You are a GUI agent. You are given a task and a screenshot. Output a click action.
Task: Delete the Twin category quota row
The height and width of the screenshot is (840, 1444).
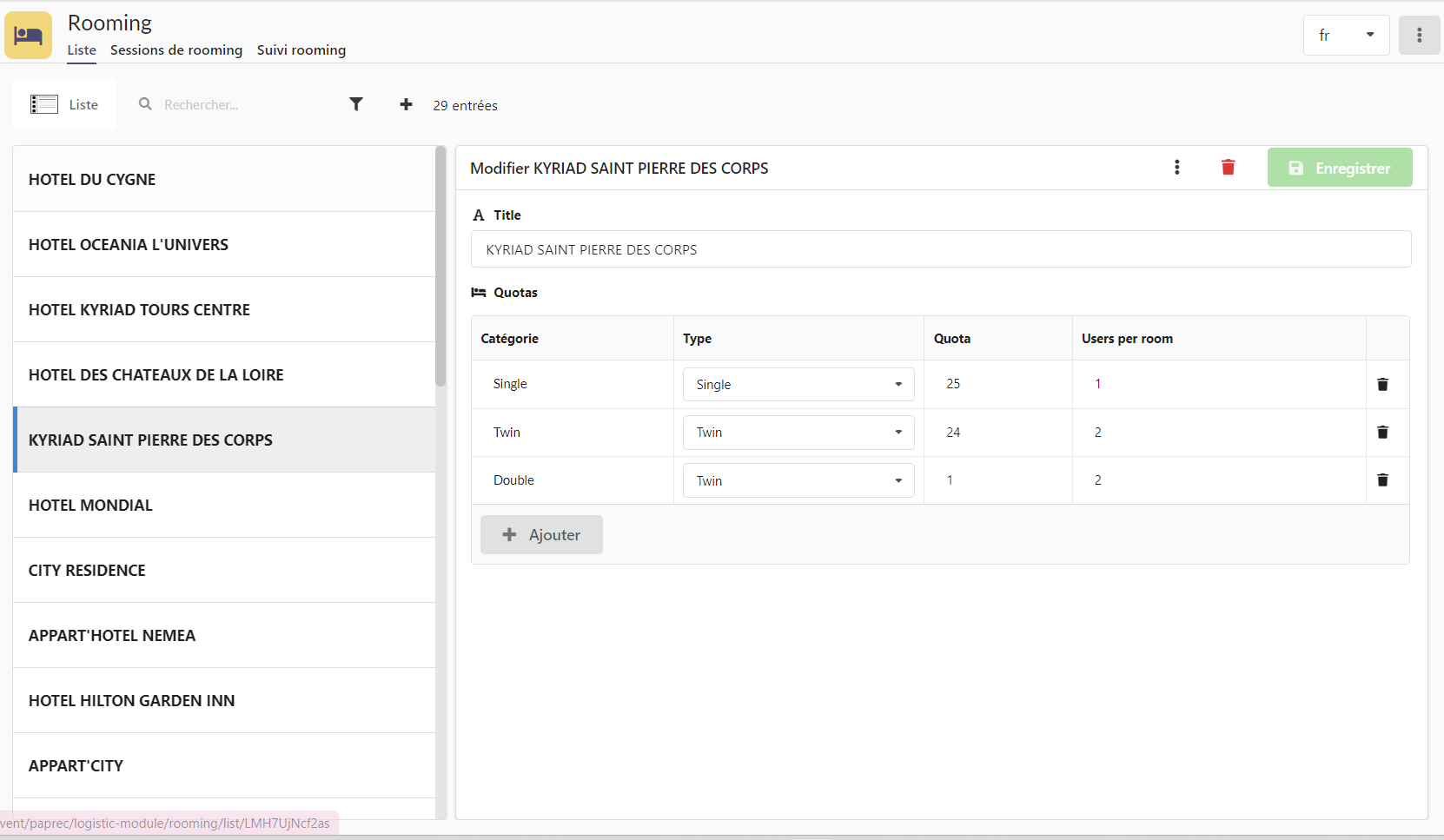pyautogui.click(x=1382, y=433)
